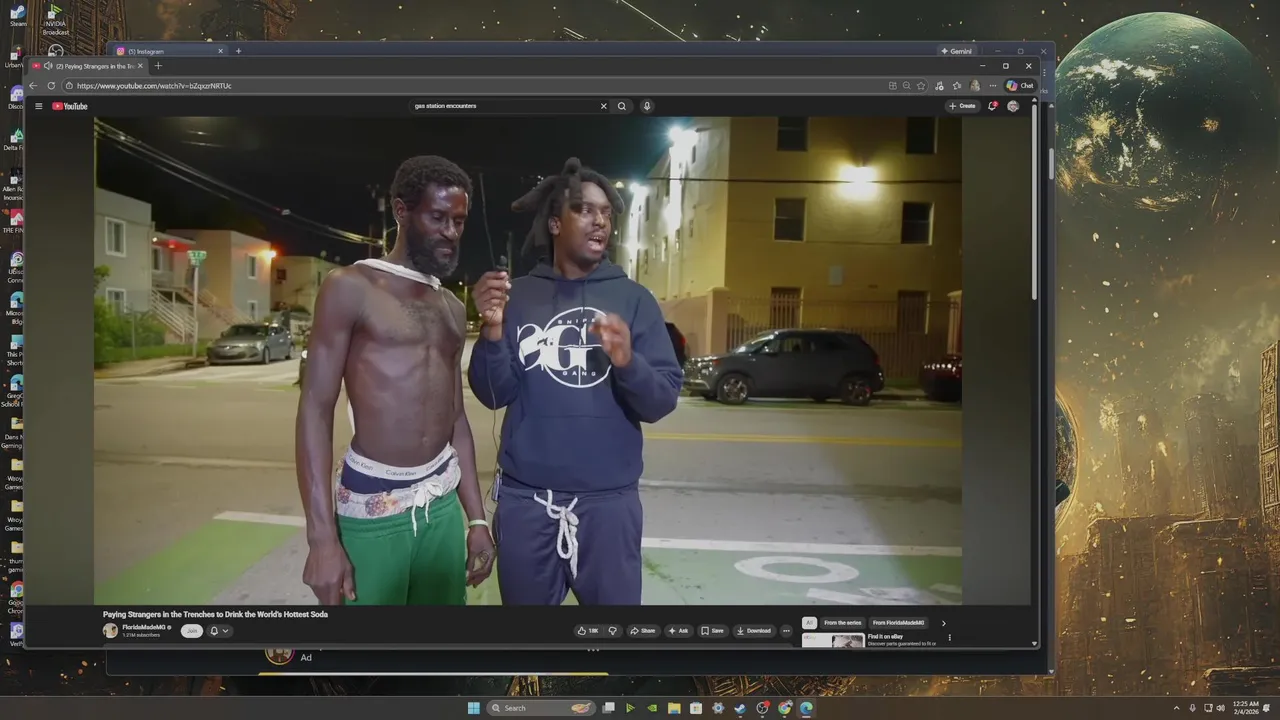
Task: Click the YouTube search magnifier button
Action: tap(622, 106)
